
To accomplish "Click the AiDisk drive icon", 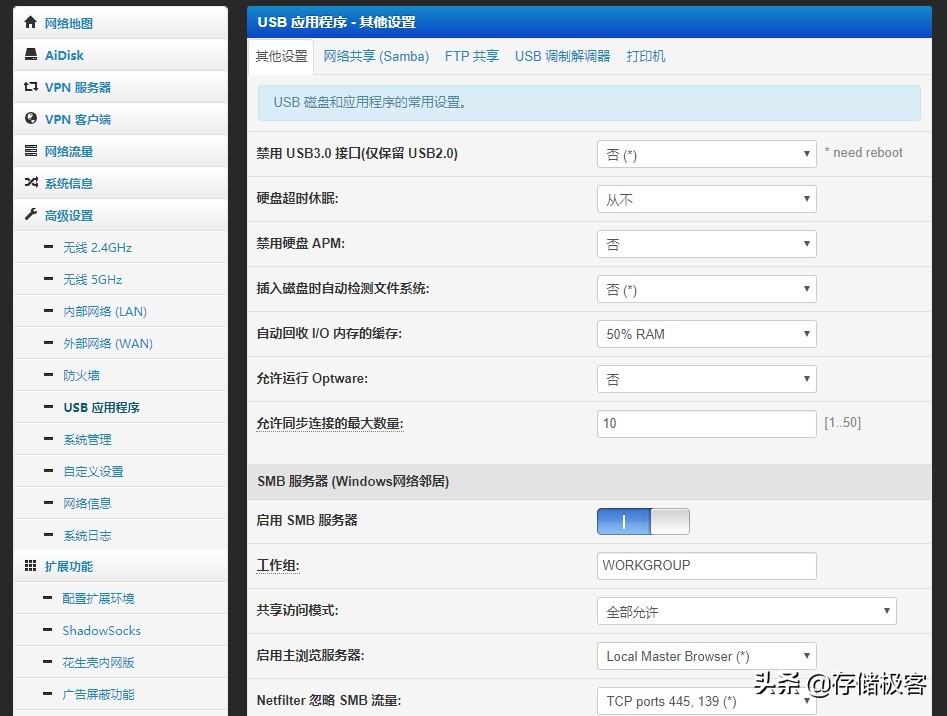I will (x=31, y=55).
